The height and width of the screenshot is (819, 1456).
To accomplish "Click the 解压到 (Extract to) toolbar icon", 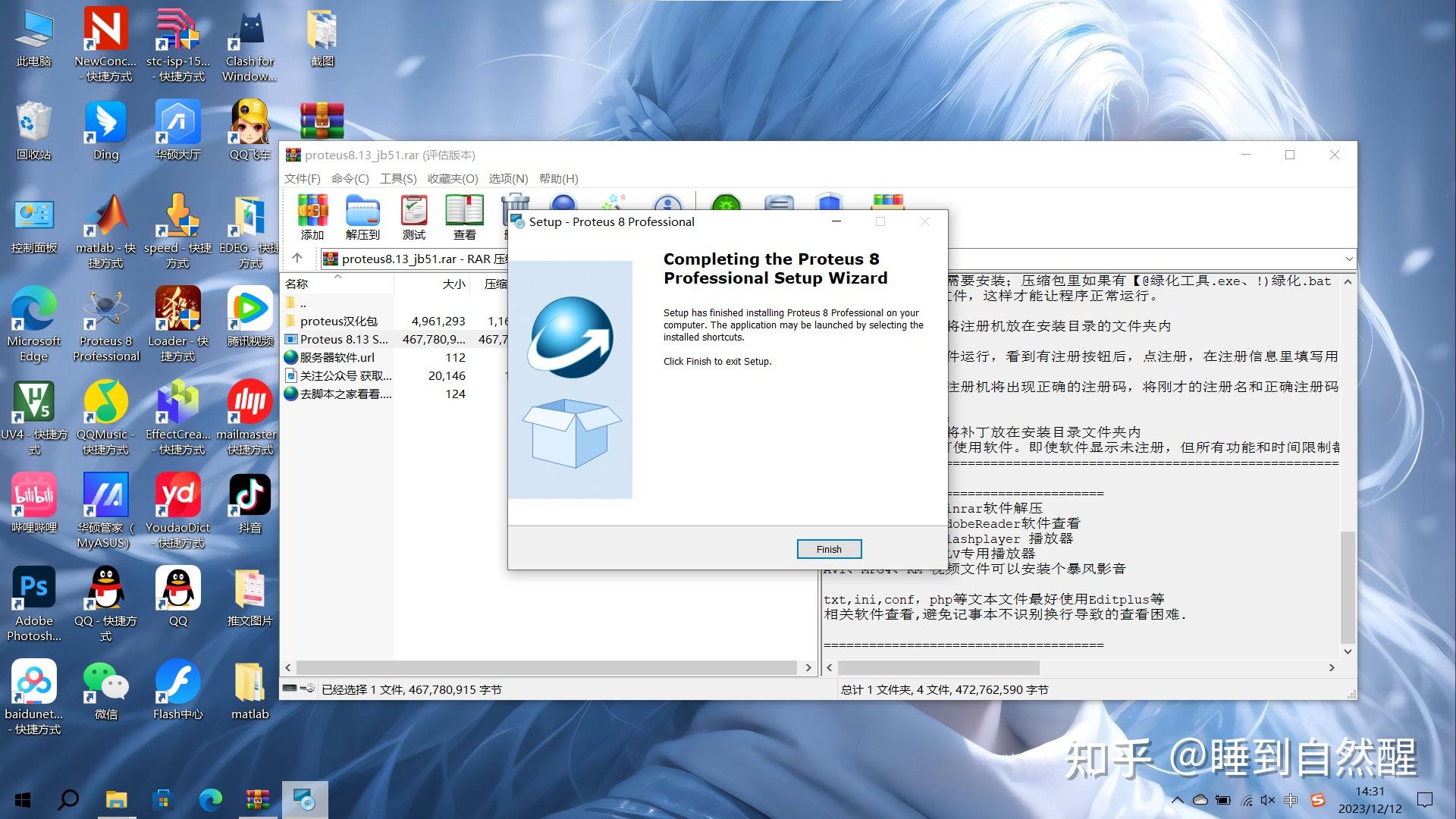I will [x=362, y=216].
